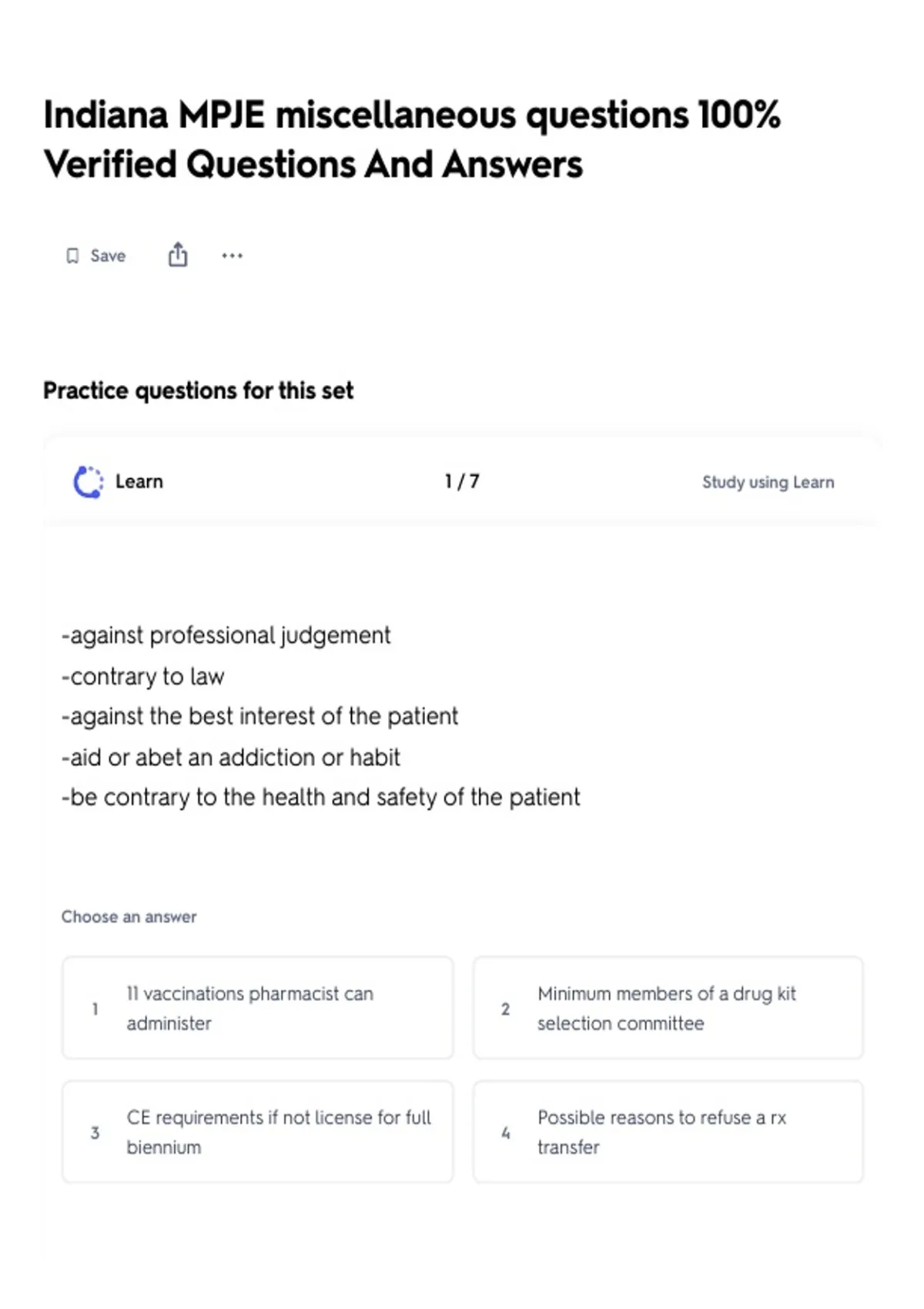This screenshot has height=1309, width=924.
Task: Click the number 2 answer badge
Action: click(505, 1009)
